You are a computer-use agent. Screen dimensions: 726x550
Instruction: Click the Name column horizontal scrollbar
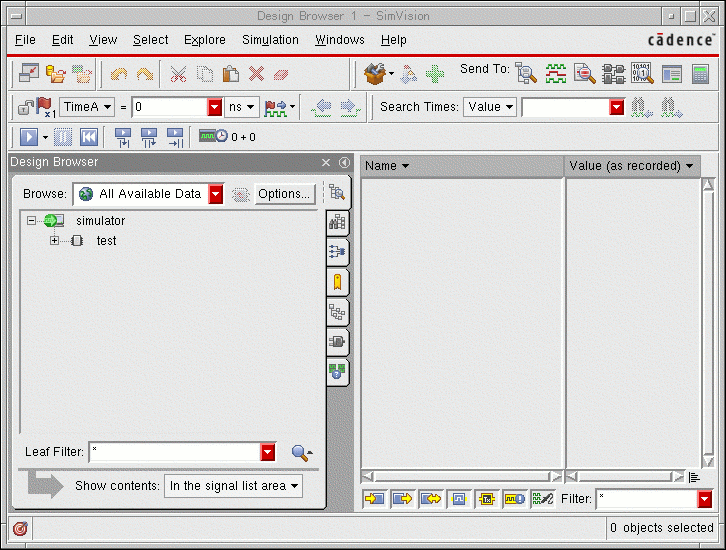tap(462, 476)
